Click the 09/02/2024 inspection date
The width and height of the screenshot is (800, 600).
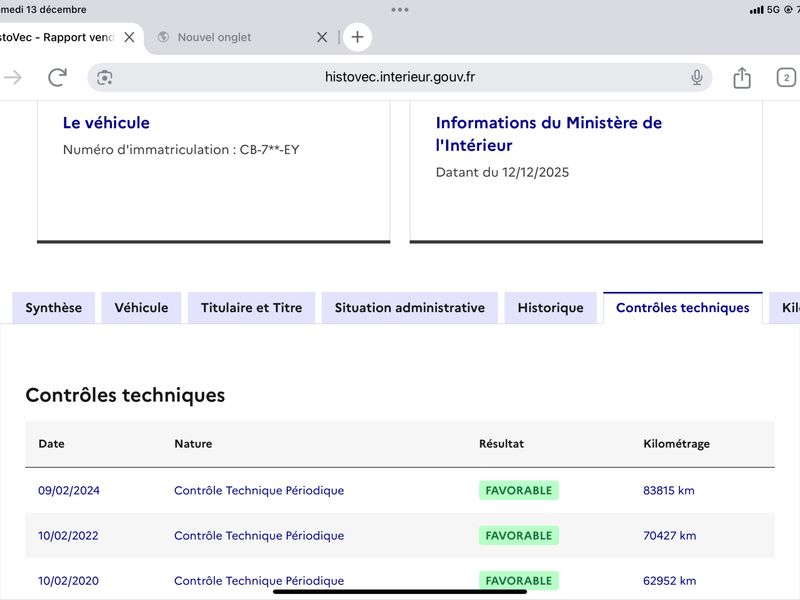69,490
